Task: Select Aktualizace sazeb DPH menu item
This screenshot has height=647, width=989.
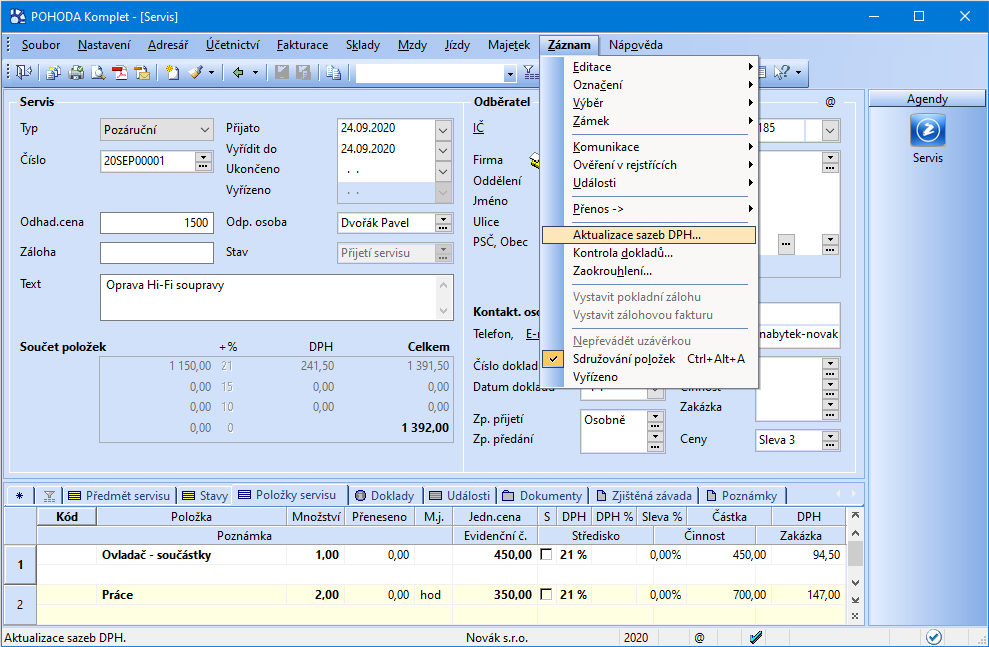Action: click(x=649, y=235)
